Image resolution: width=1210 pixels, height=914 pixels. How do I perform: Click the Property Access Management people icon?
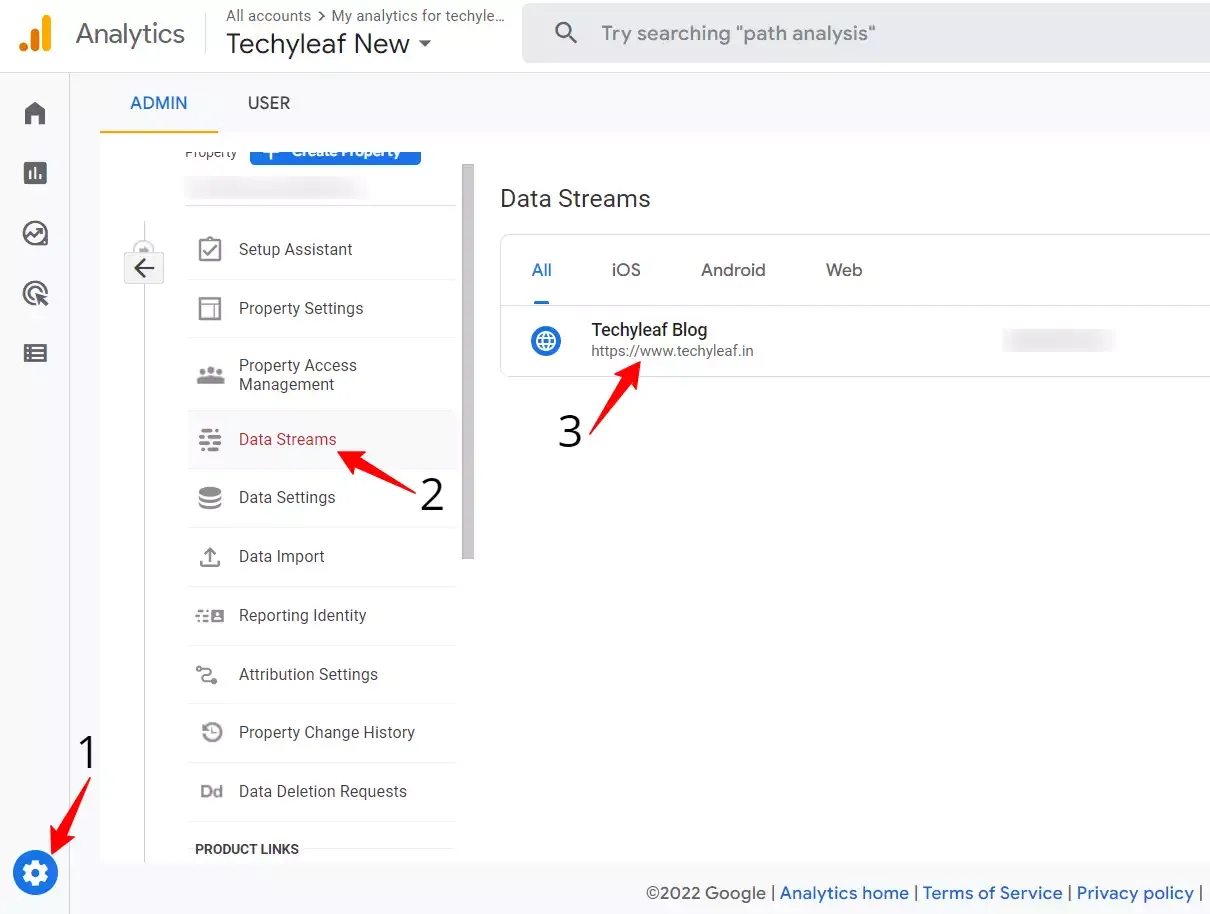pos(210,375)
